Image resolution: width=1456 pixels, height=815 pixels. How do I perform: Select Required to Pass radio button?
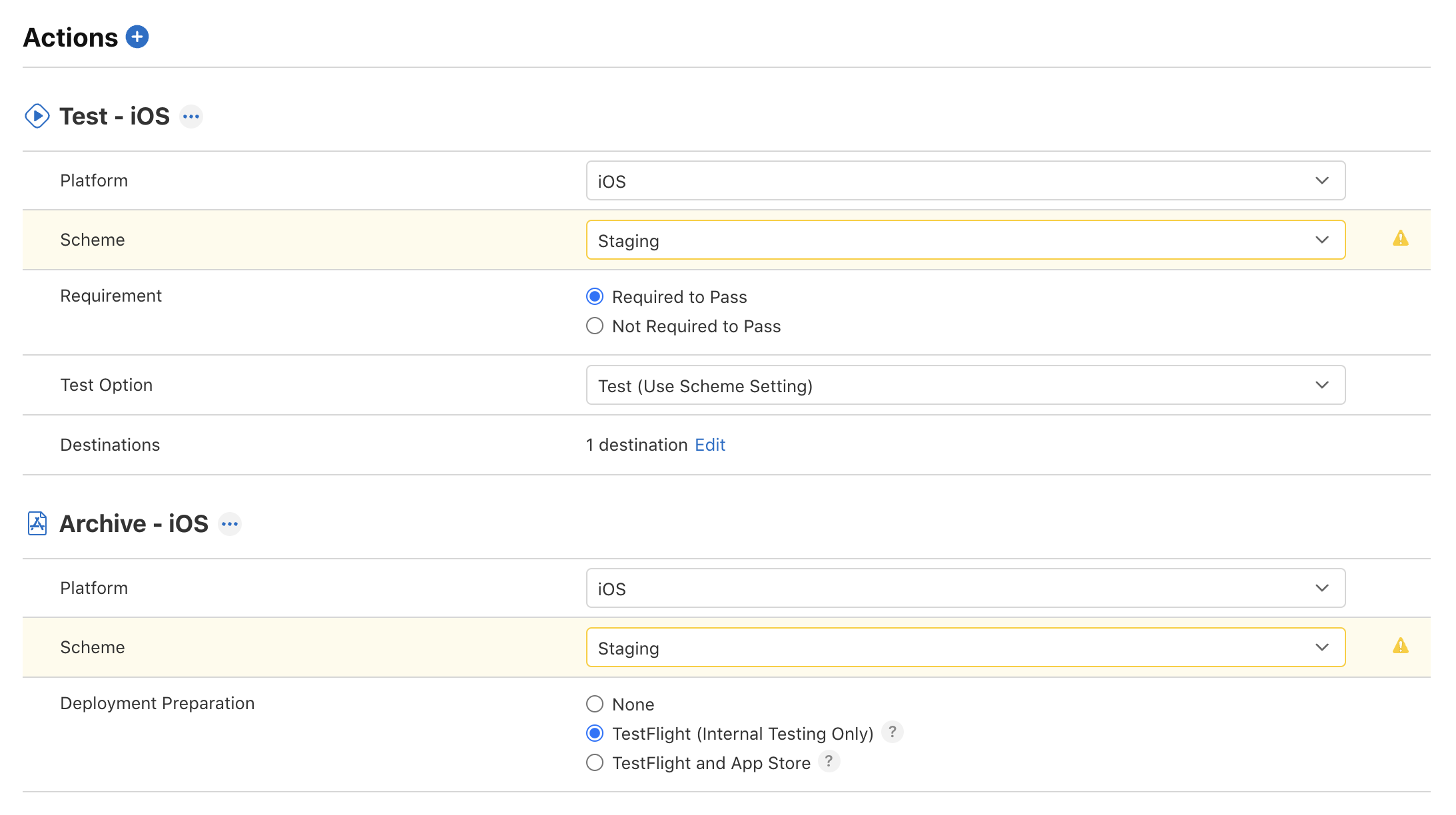click(x=596, y=297)
